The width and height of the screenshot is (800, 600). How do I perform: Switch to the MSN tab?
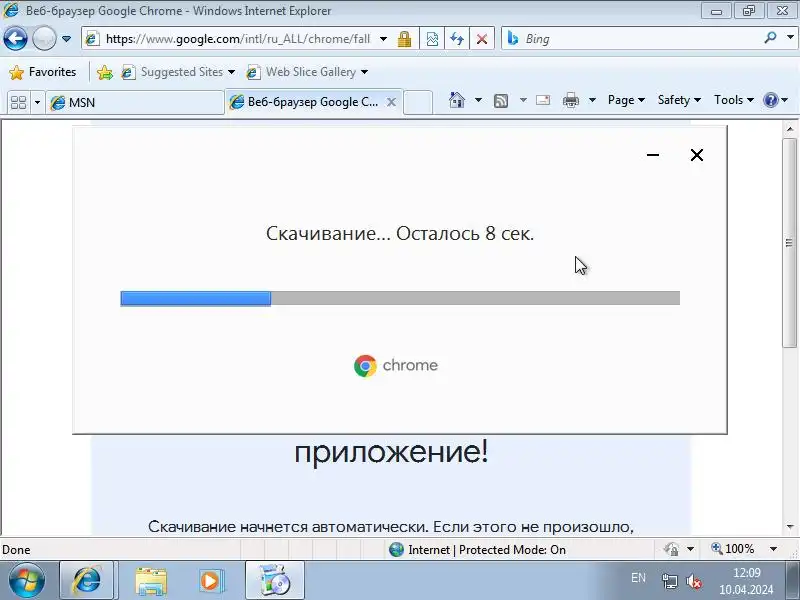click(135, 103)
